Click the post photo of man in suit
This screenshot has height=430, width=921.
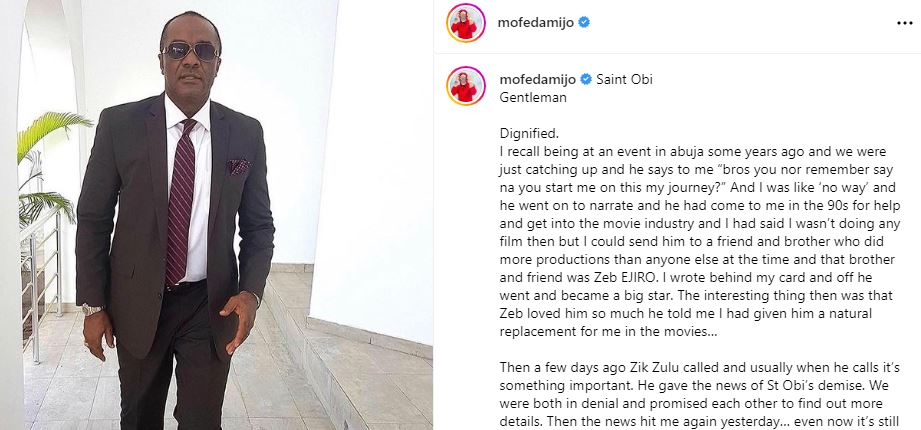(216, 215)
